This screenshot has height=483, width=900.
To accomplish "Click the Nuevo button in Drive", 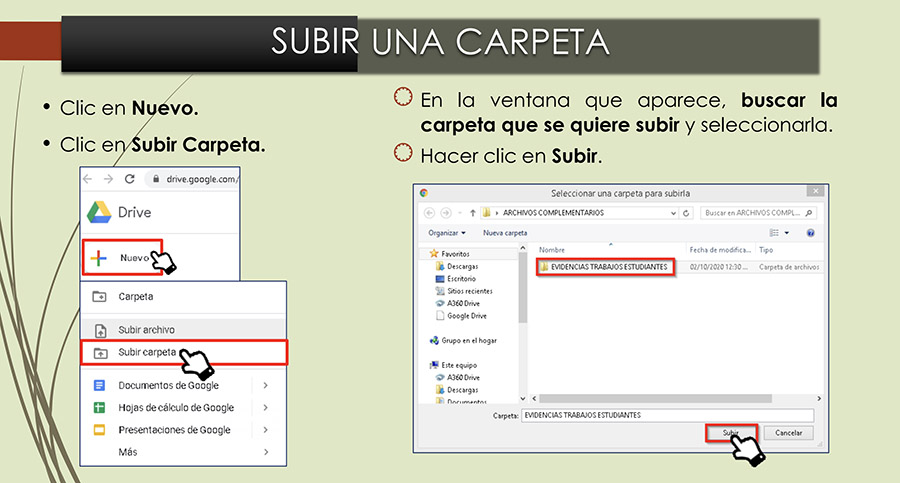I will point(123,257).
